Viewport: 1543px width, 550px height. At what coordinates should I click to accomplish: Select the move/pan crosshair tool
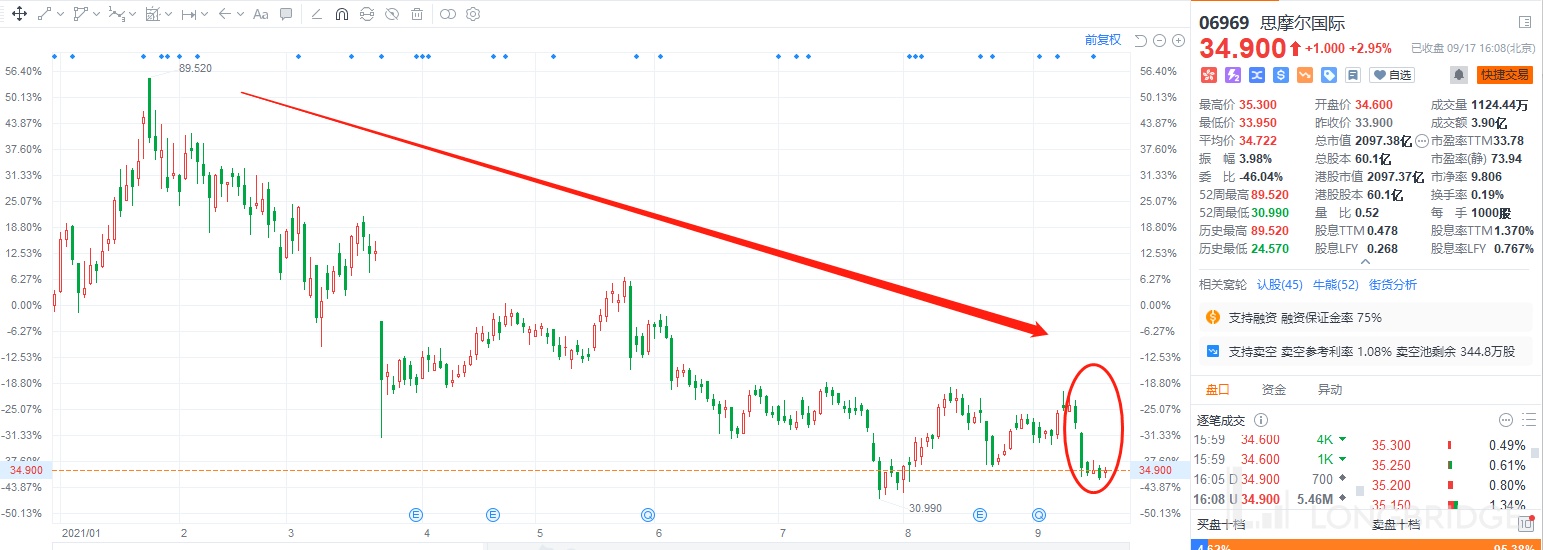(x=18, y=15)
